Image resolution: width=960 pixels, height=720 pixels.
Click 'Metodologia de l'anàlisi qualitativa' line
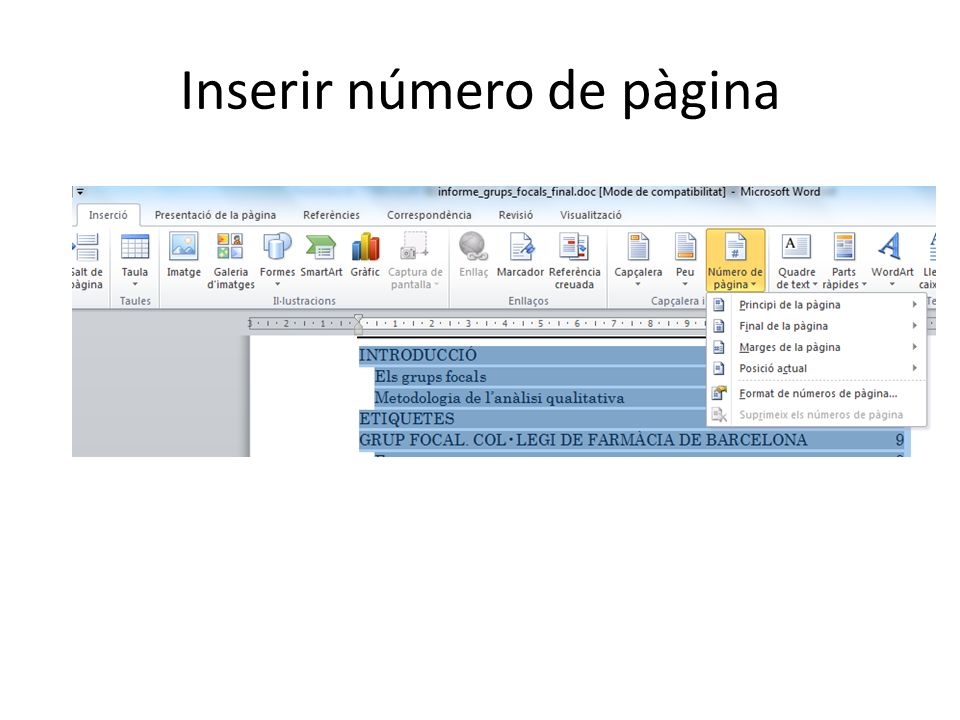499,398
